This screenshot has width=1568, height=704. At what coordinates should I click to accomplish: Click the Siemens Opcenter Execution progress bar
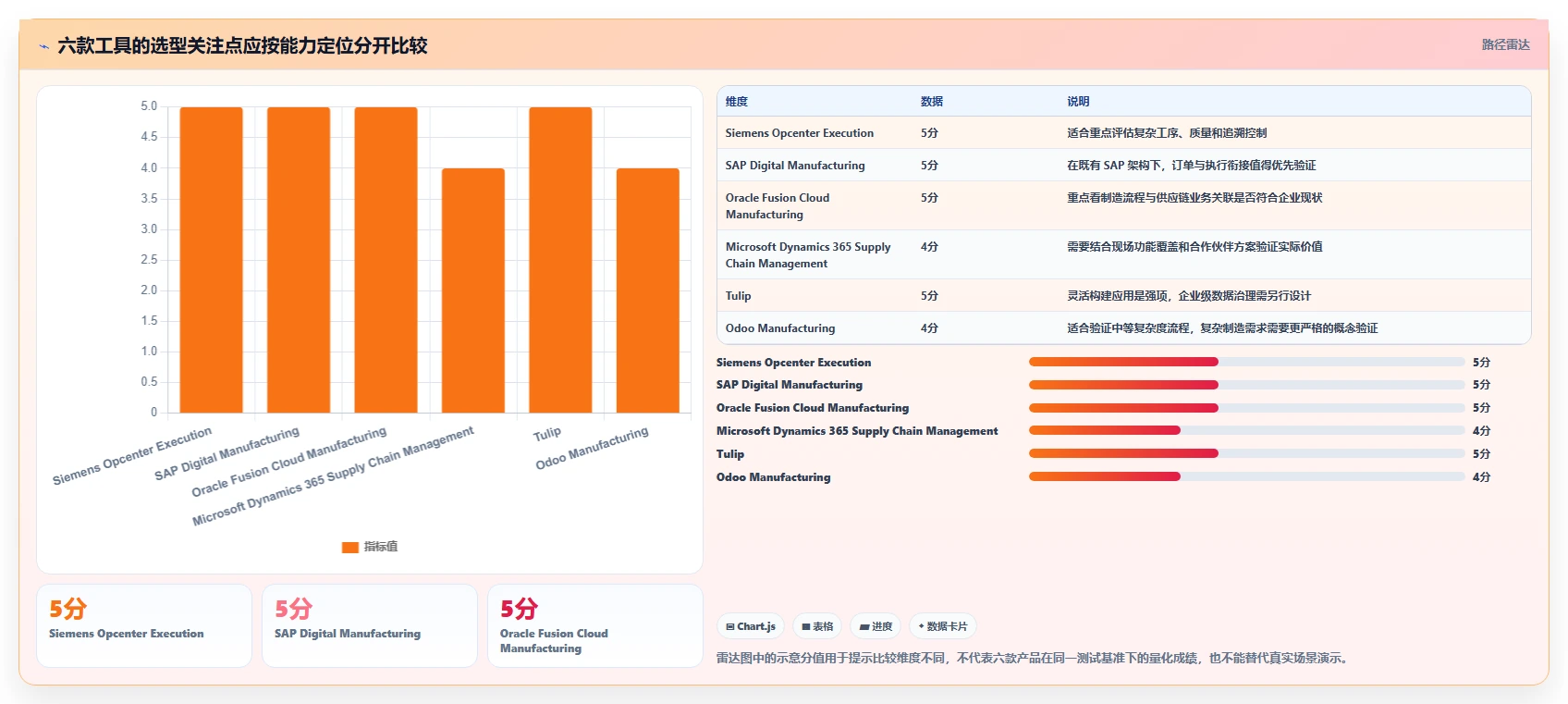coord(1246,362)
